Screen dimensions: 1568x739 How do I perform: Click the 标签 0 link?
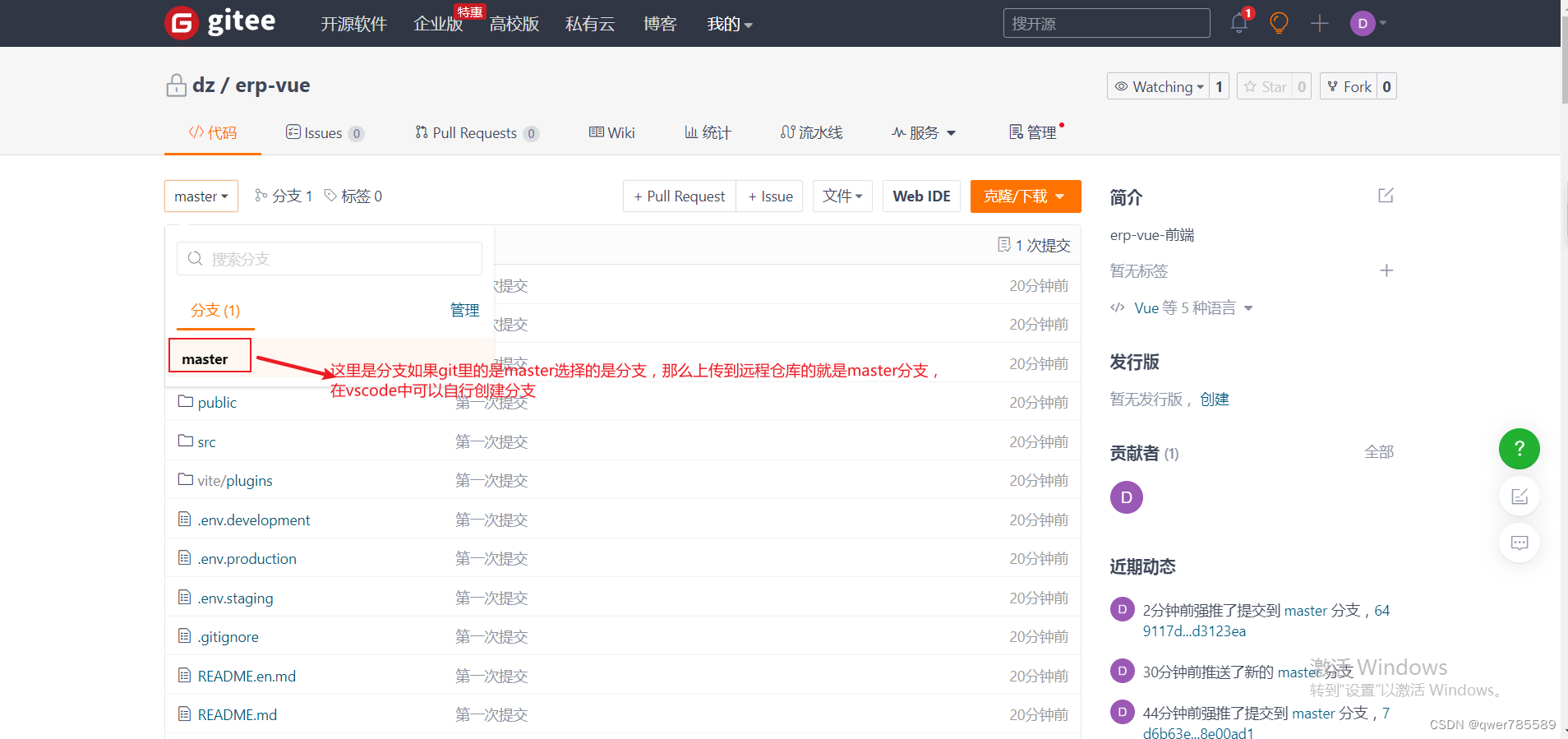tap(353, 196)
